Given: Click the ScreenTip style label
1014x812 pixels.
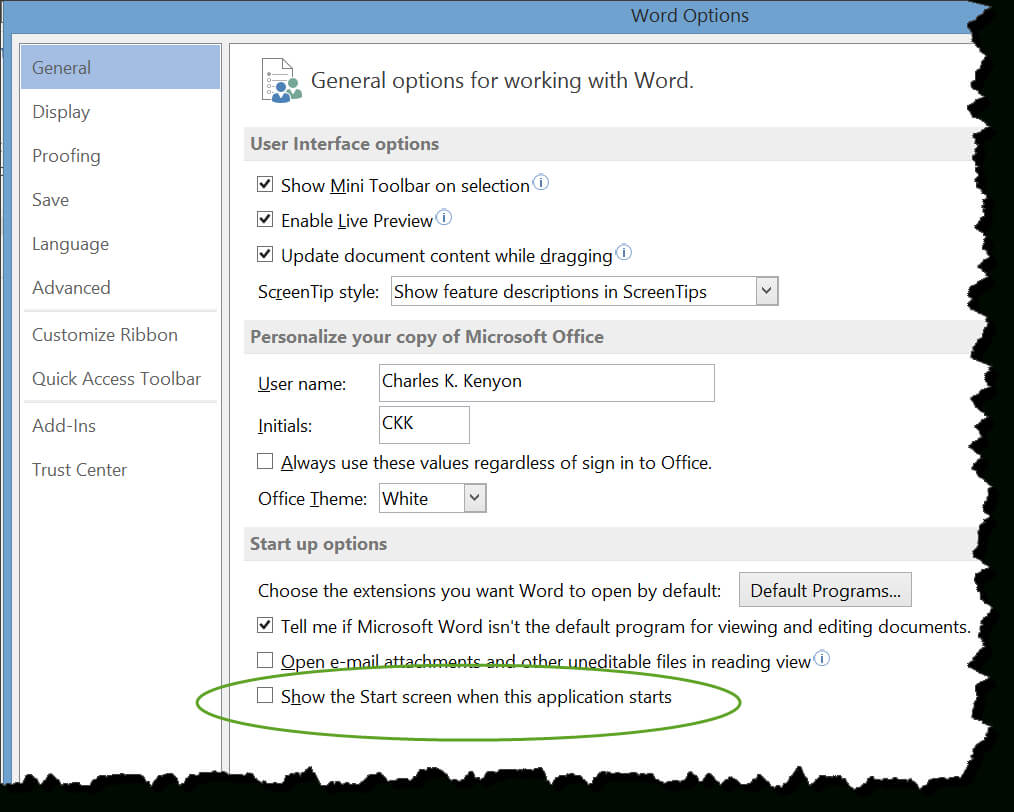Looking at the screenshot, I should (x=318, y=292).
